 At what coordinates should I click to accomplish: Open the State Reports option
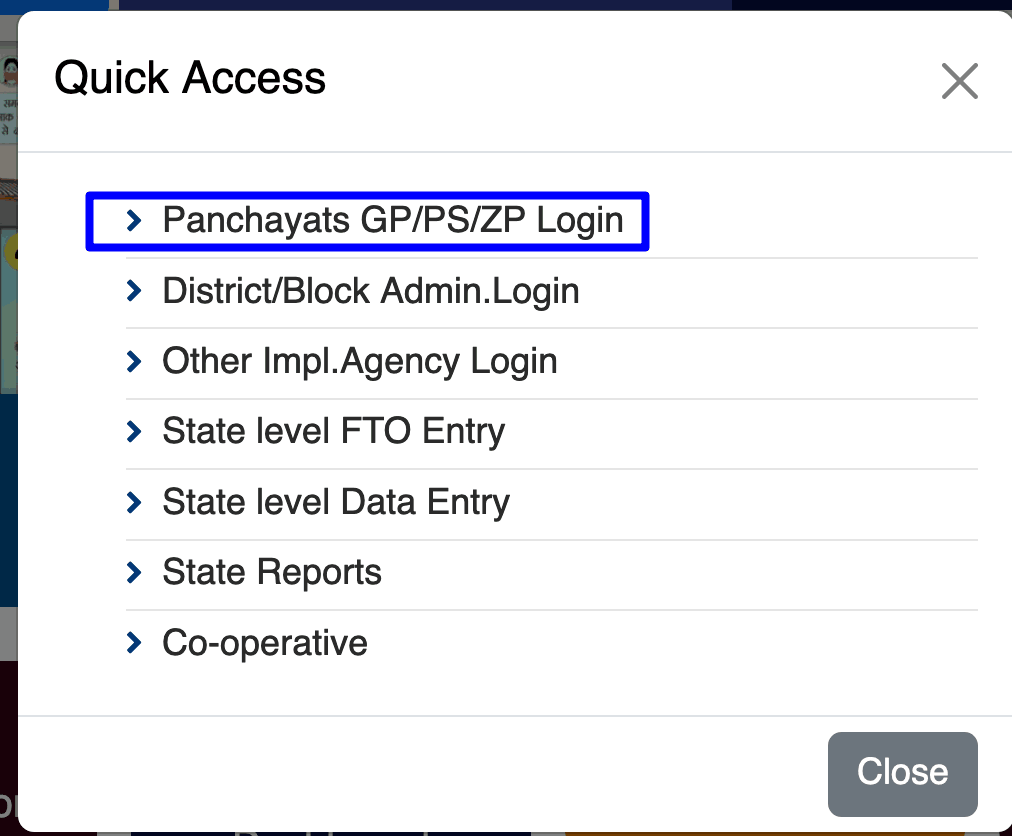tap(271, 572)
